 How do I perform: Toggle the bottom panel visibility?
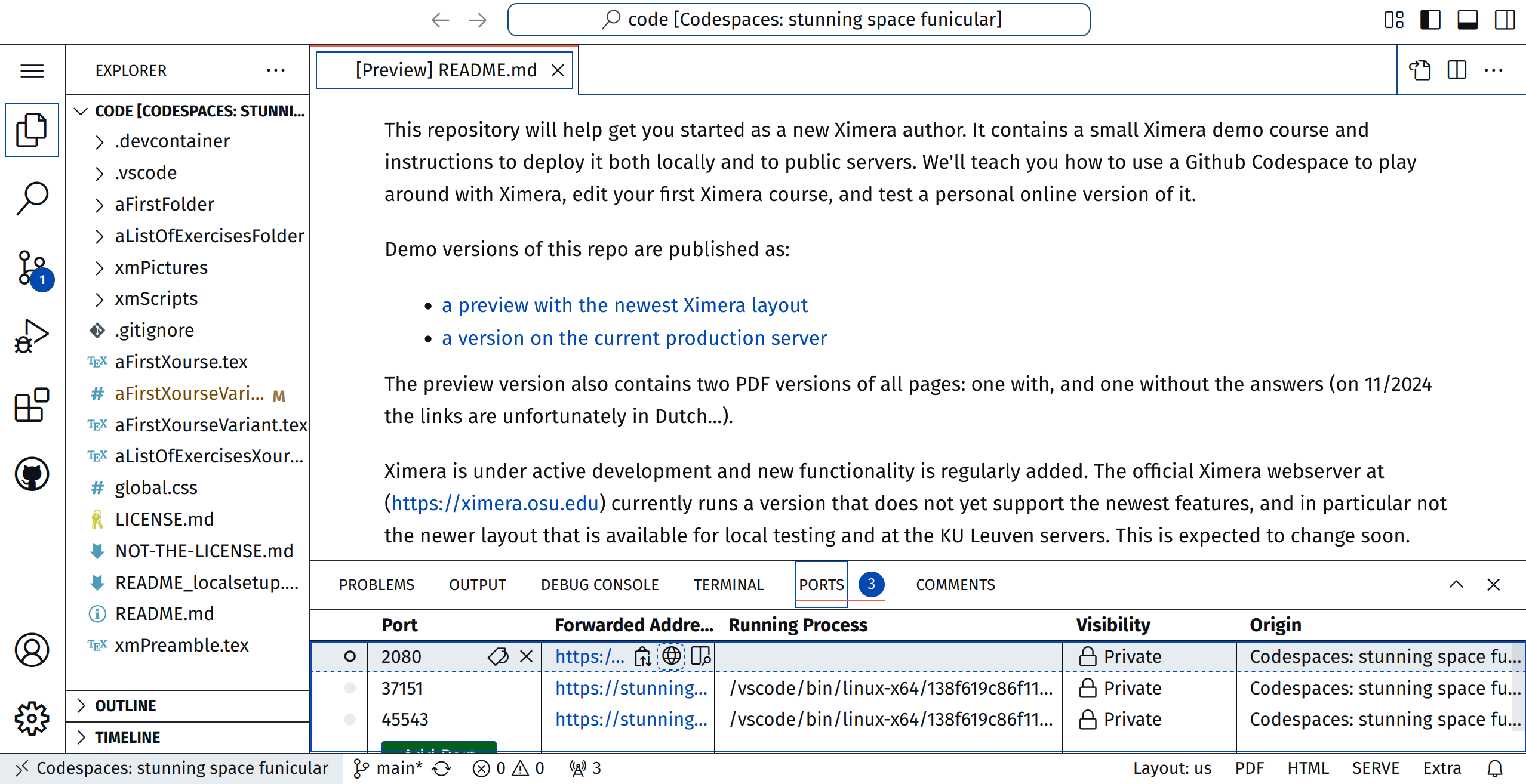(1467, 20)
